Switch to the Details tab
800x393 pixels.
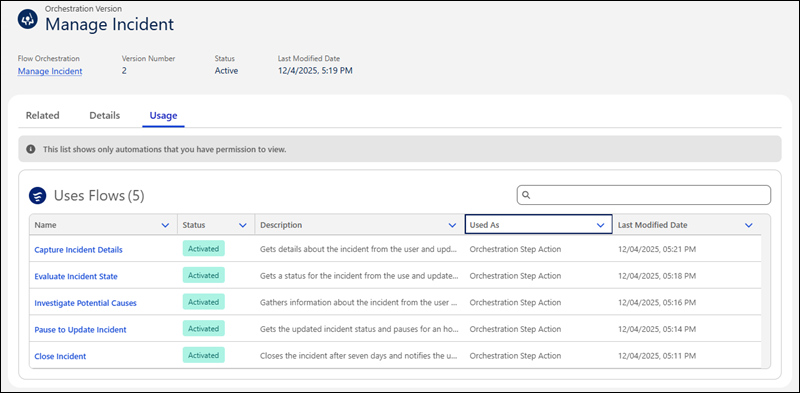pos(105,115)
